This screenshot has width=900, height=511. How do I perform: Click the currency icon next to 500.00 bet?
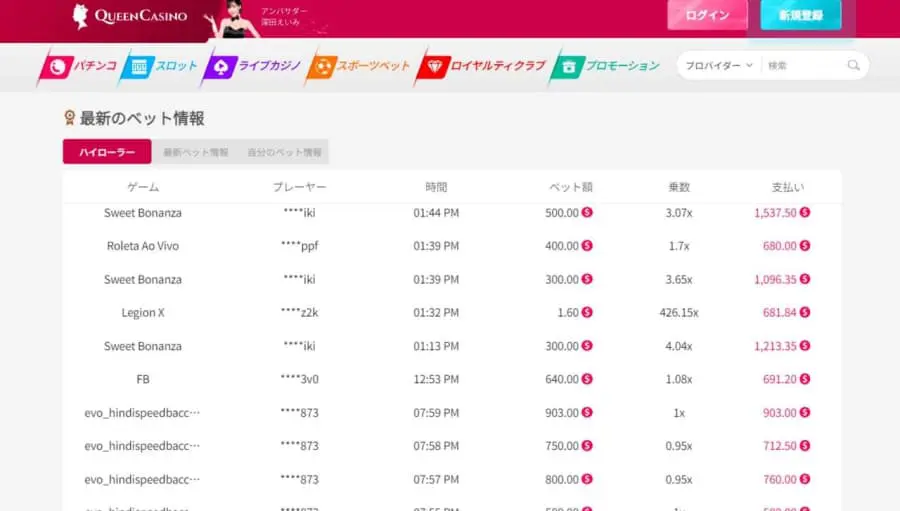[x=587, y=212]
